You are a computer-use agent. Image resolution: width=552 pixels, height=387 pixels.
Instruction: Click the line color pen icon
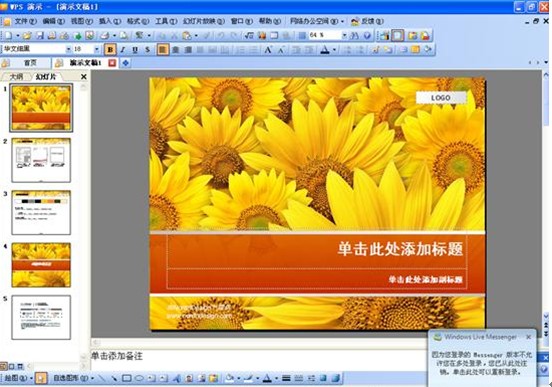(249, 378)
